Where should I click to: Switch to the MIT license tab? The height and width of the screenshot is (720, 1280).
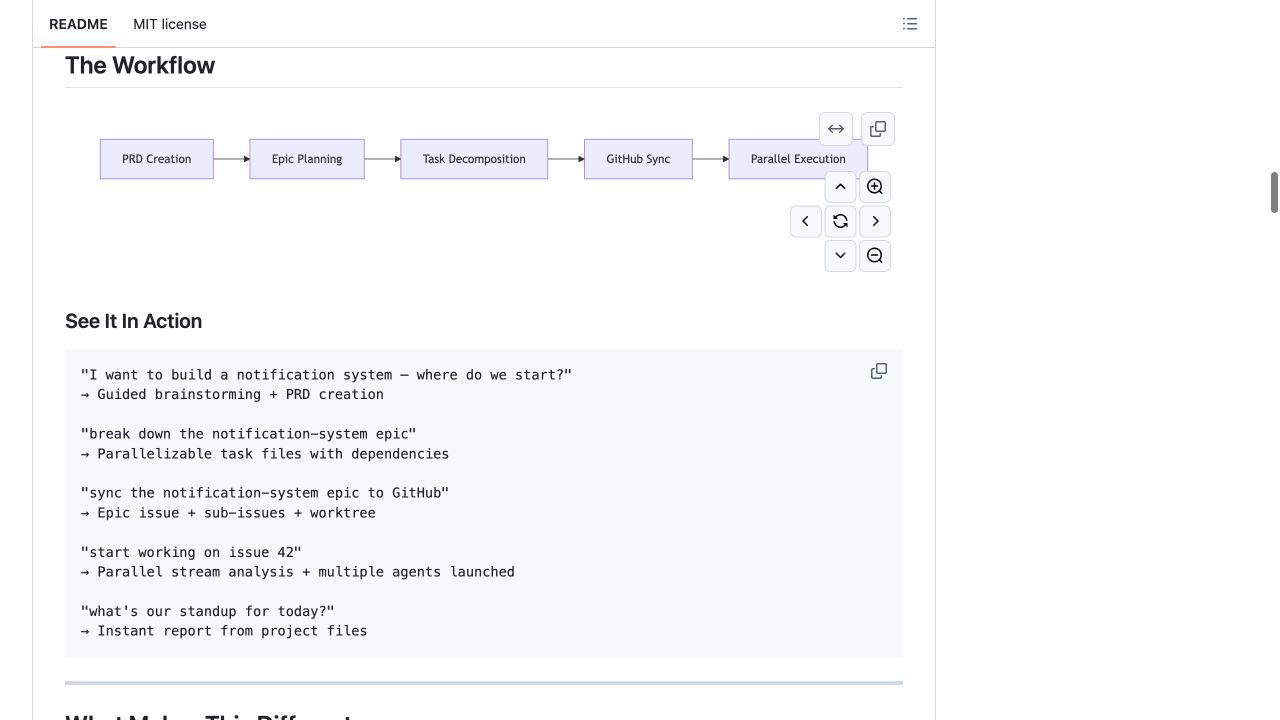click(170, 24)
